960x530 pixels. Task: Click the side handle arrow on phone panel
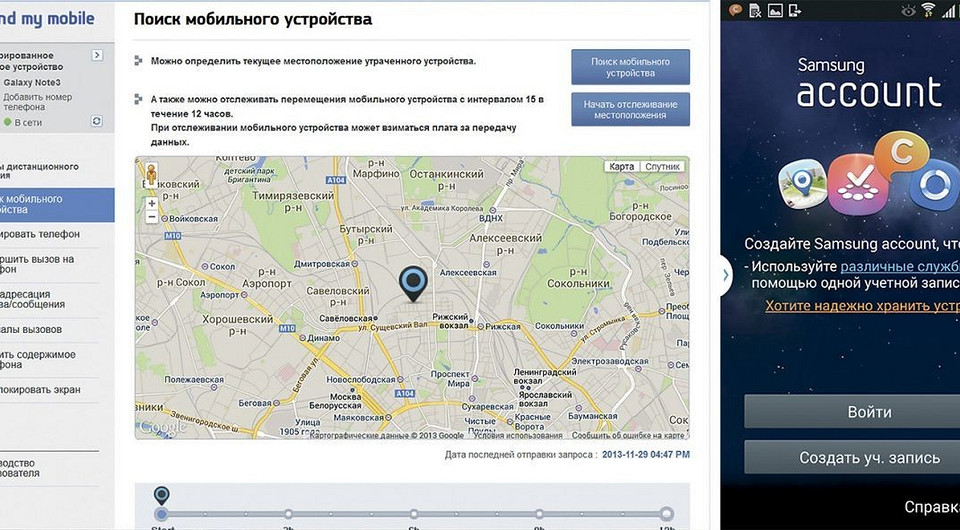click(x=726, y=275)
